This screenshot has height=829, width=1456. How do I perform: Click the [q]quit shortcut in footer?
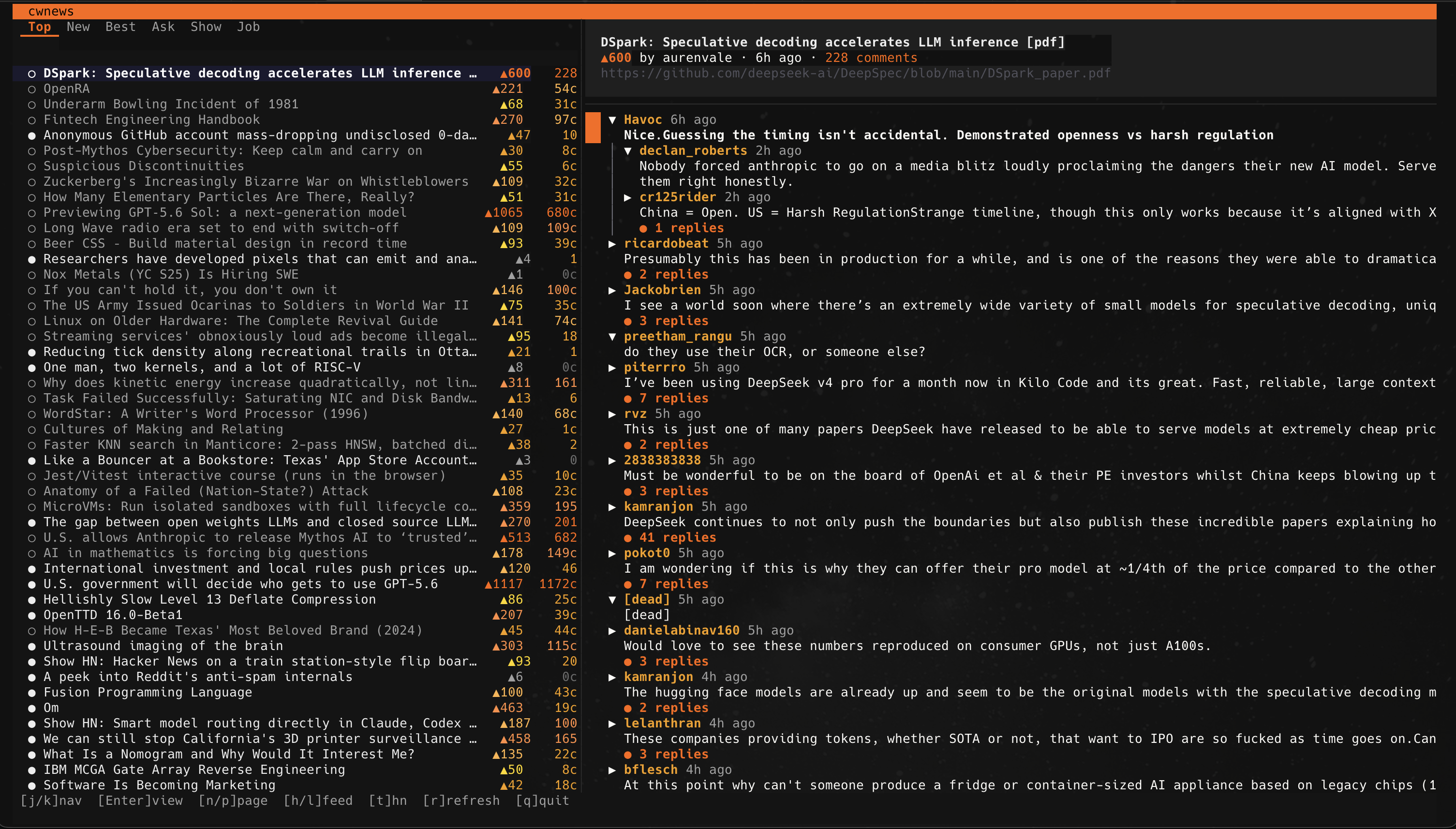[x=542, y=800]
